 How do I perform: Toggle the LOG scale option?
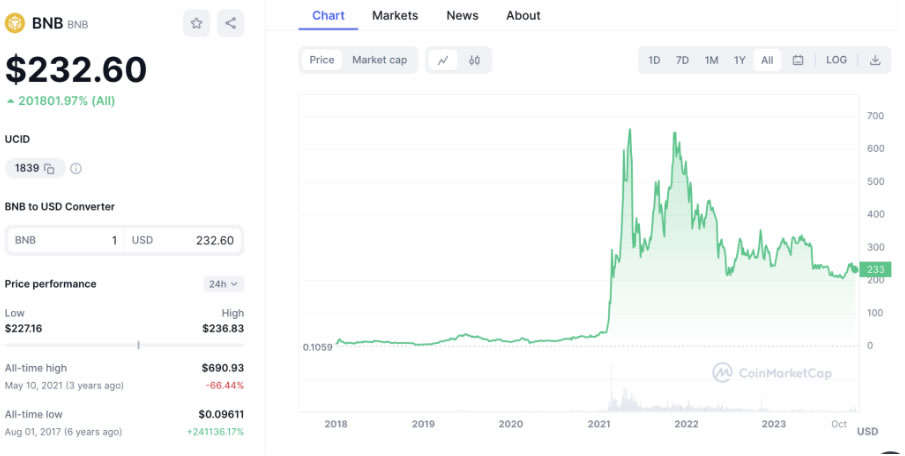tap(836, 60)
